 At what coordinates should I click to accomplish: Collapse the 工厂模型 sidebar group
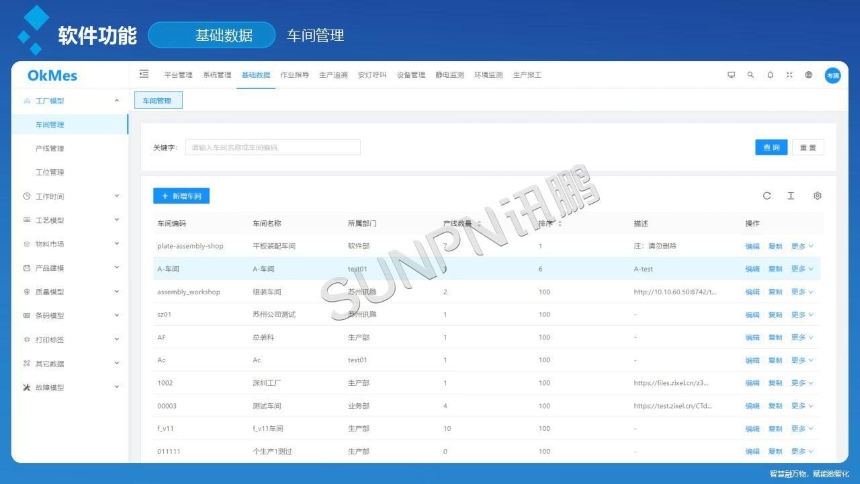pyautogui.click(x=117, y=100)
